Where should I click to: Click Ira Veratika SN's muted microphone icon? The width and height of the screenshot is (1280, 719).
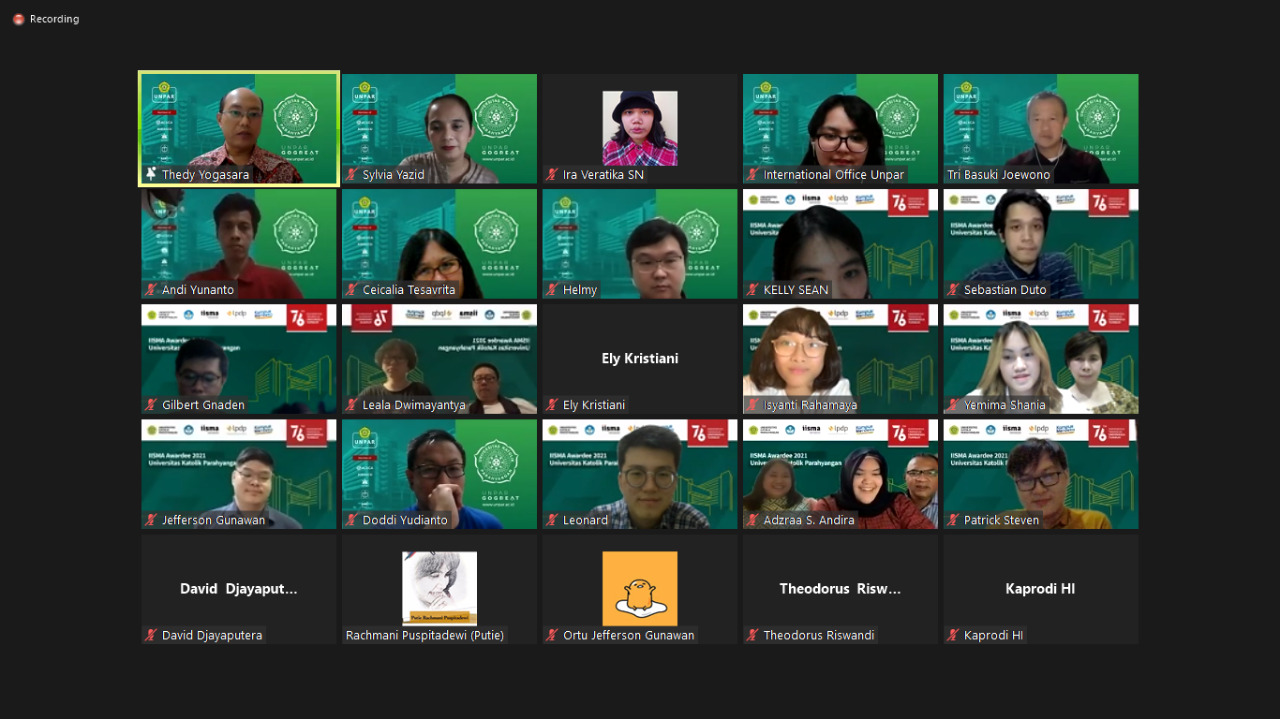click(553, 175)
